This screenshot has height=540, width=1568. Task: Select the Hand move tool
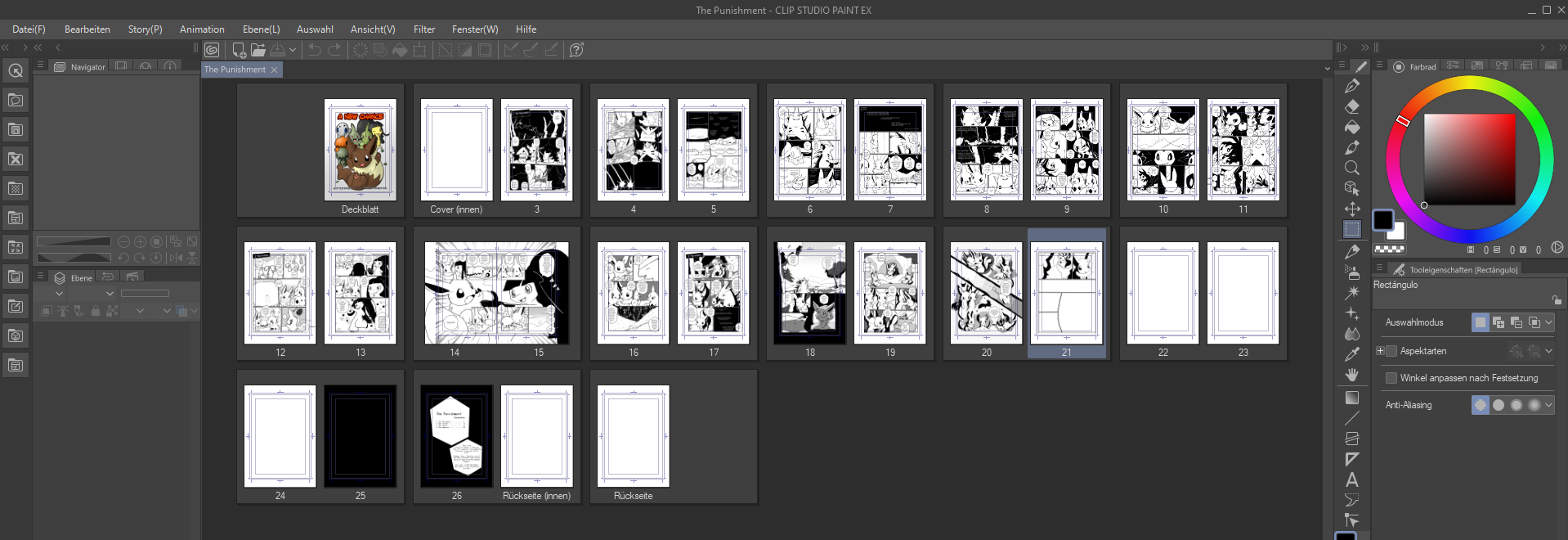[1352, 375]
